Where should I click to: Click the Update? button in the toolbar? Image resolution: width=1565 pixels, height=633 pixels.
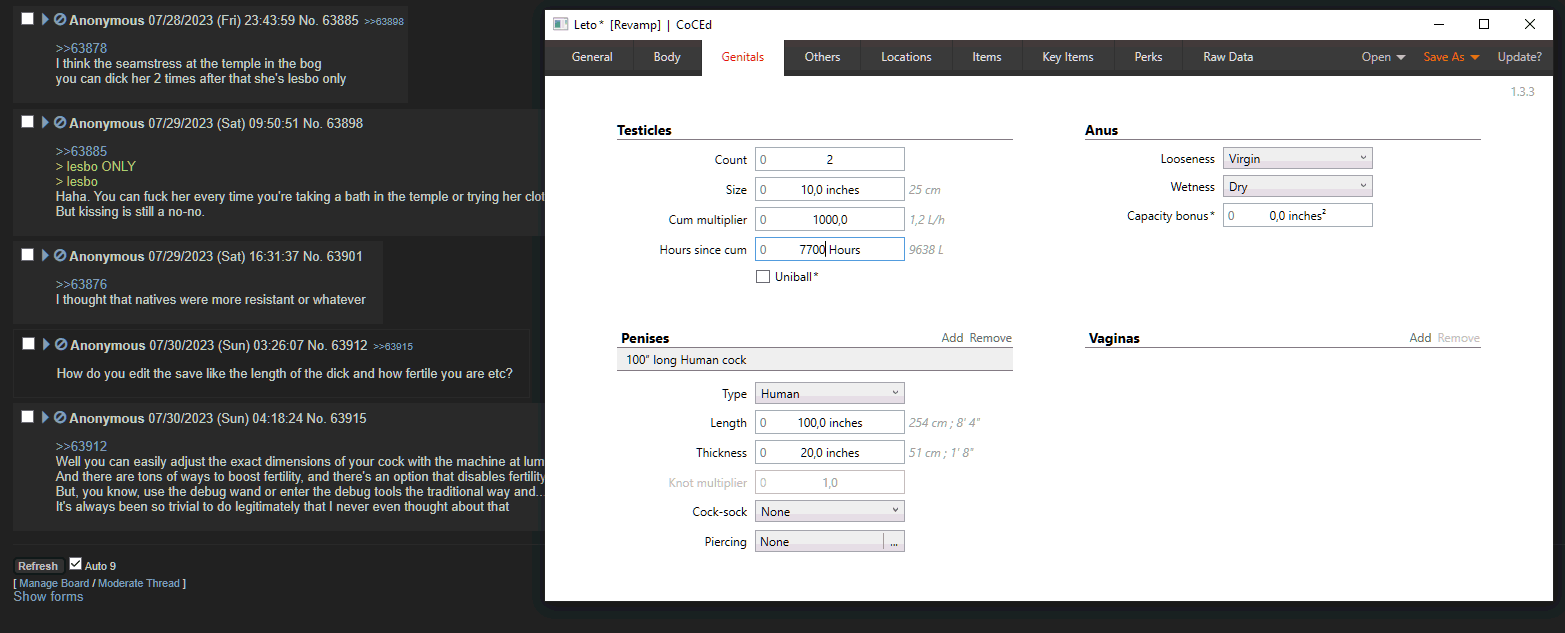pyautogui.click(x=1518, y=57)
